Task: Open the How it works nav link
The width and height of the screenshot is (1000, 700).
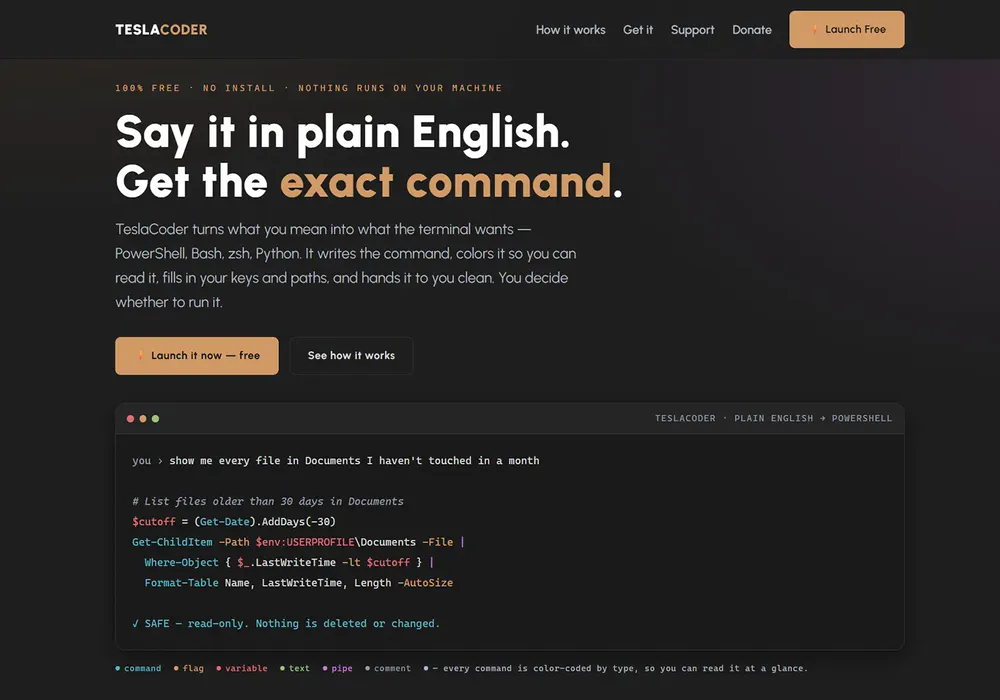Action: 570,30
